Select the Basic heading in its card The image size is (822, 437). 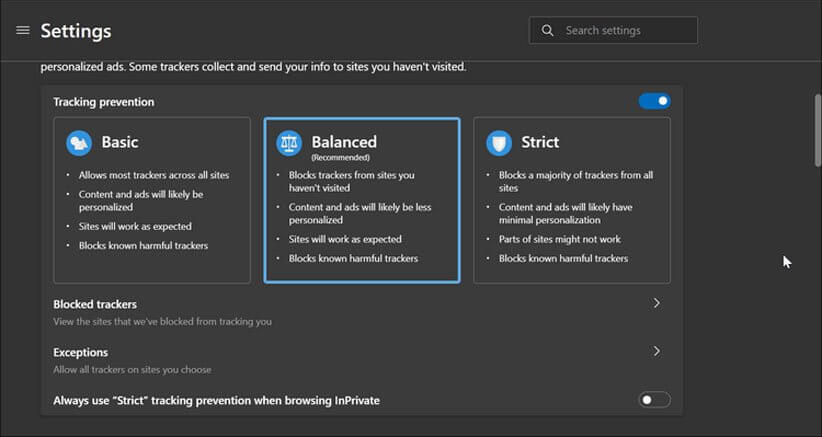point(120,142)
